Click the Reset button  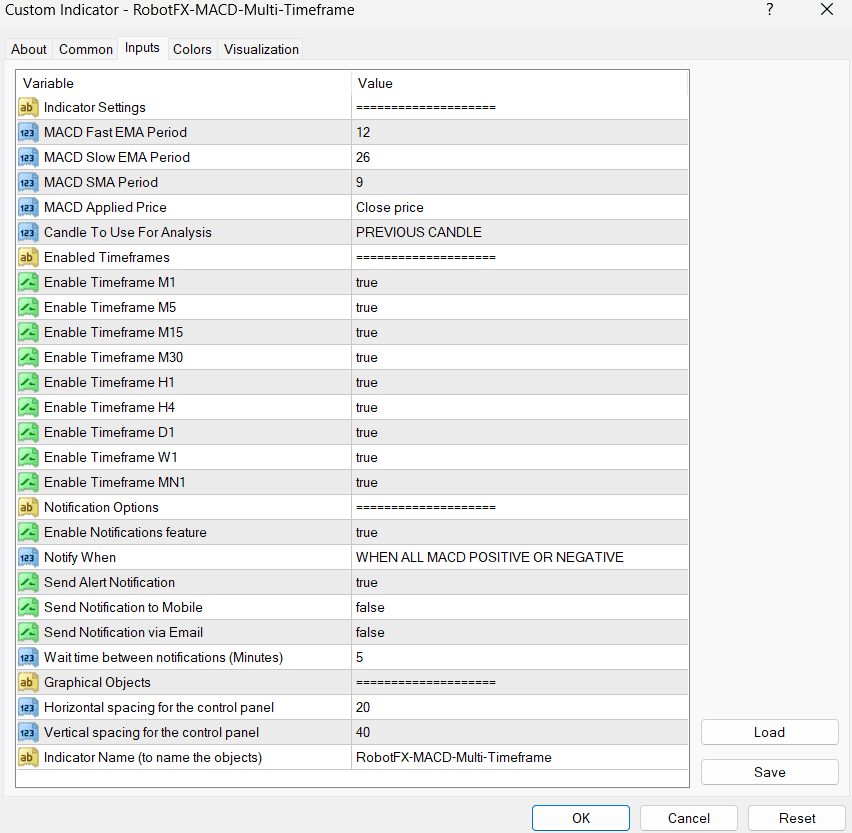(797, 818)
